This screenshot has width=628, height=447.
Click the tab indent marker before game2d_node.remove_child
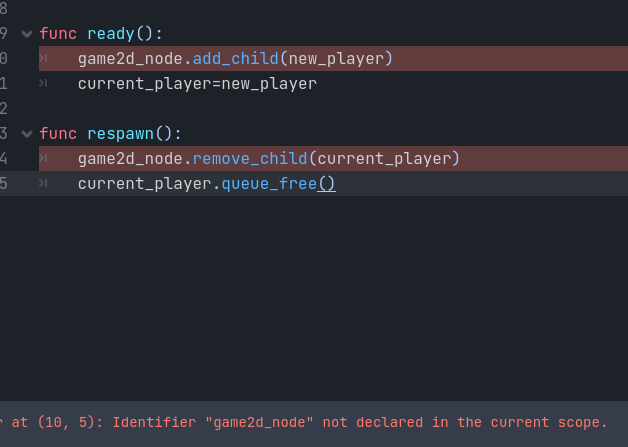(43, 159)
